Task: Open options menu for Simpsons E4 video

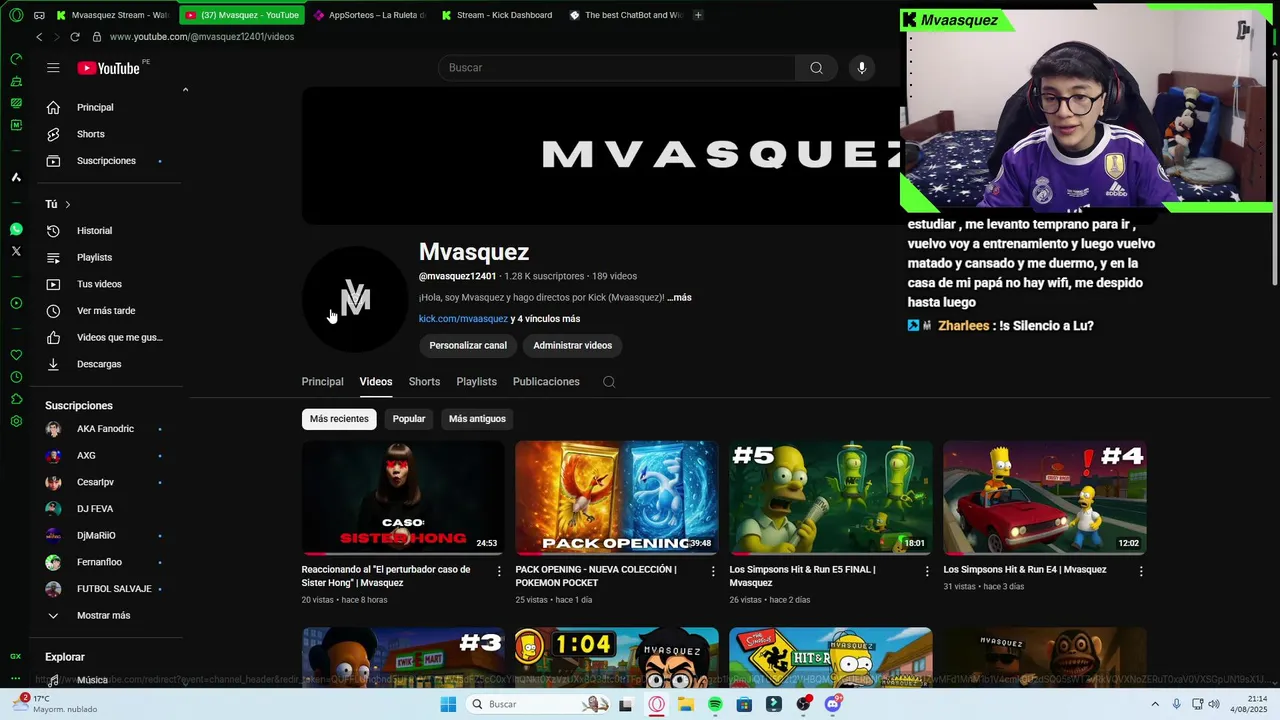Action: coord(1141,571)
